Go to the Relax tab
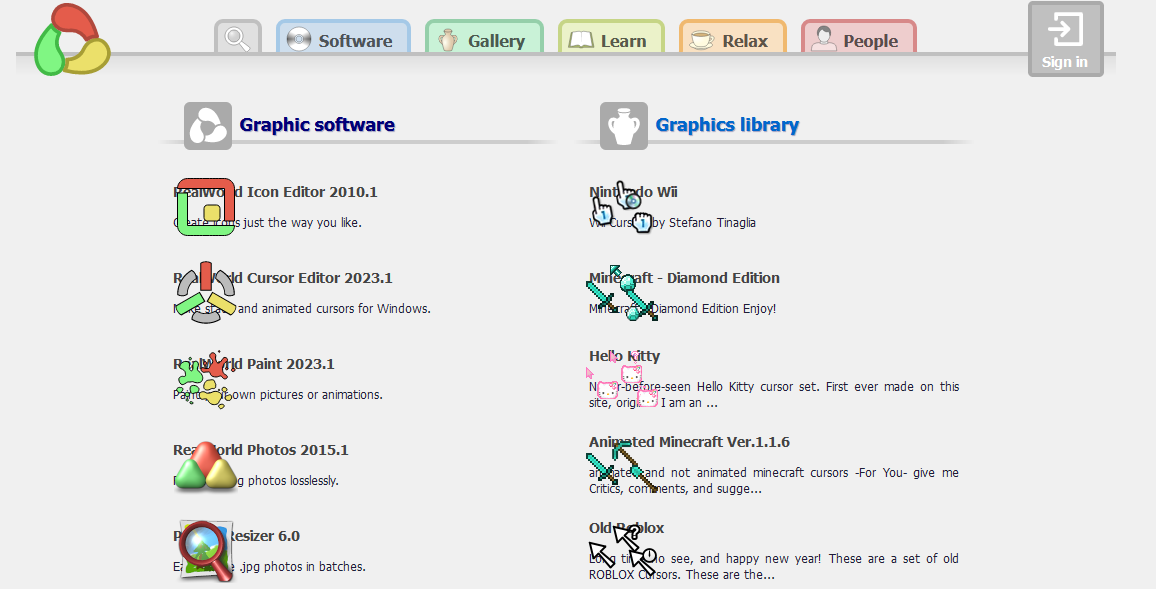The height and width of the screenshot is (589, 1156). coord(732,37)
